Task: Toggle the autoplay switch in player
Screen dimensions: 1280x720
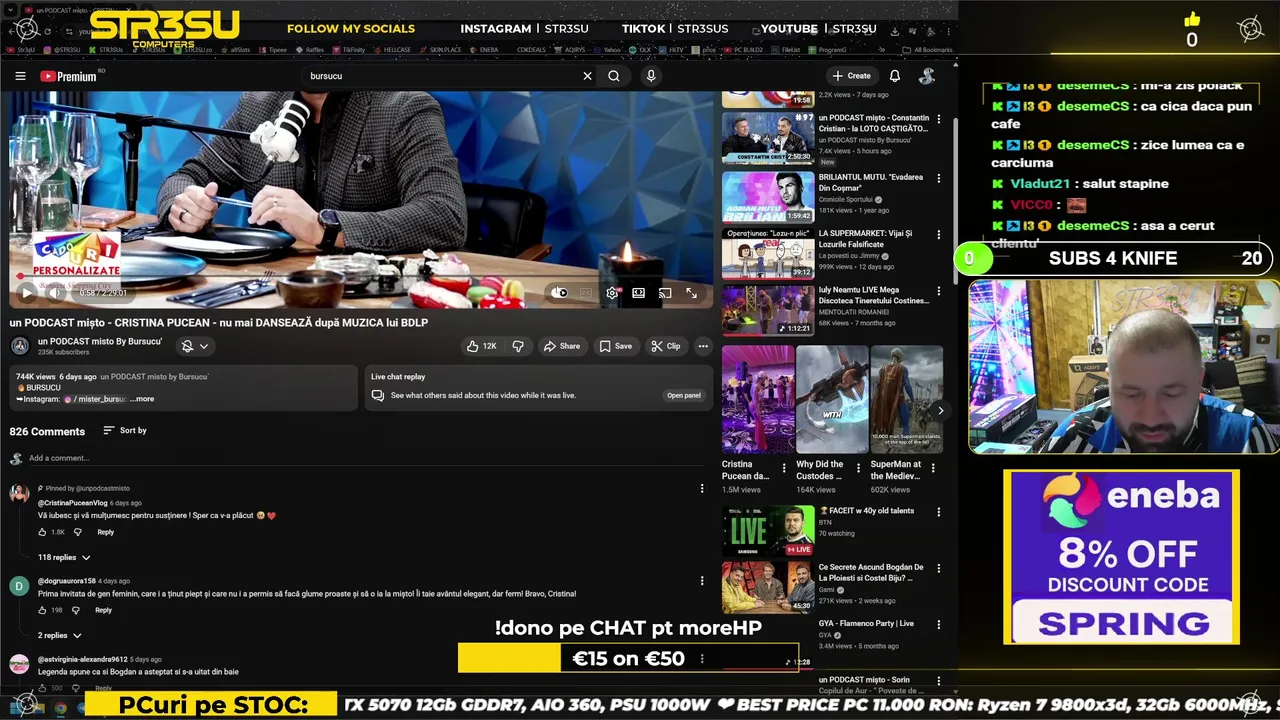Action: point(560,293)
